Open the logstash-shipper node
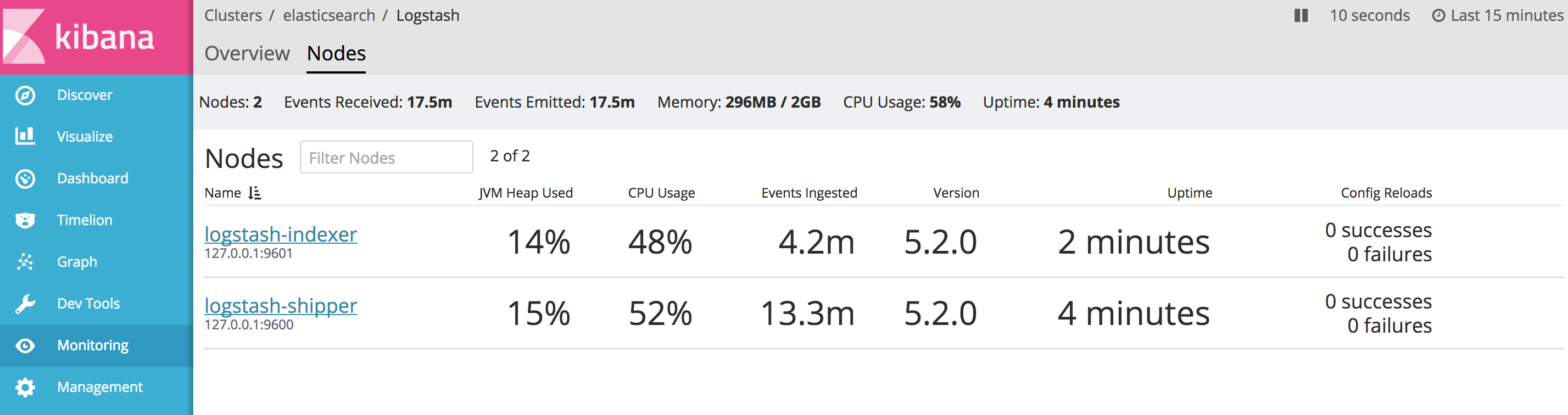The image size is (1568, 415). 280,305
